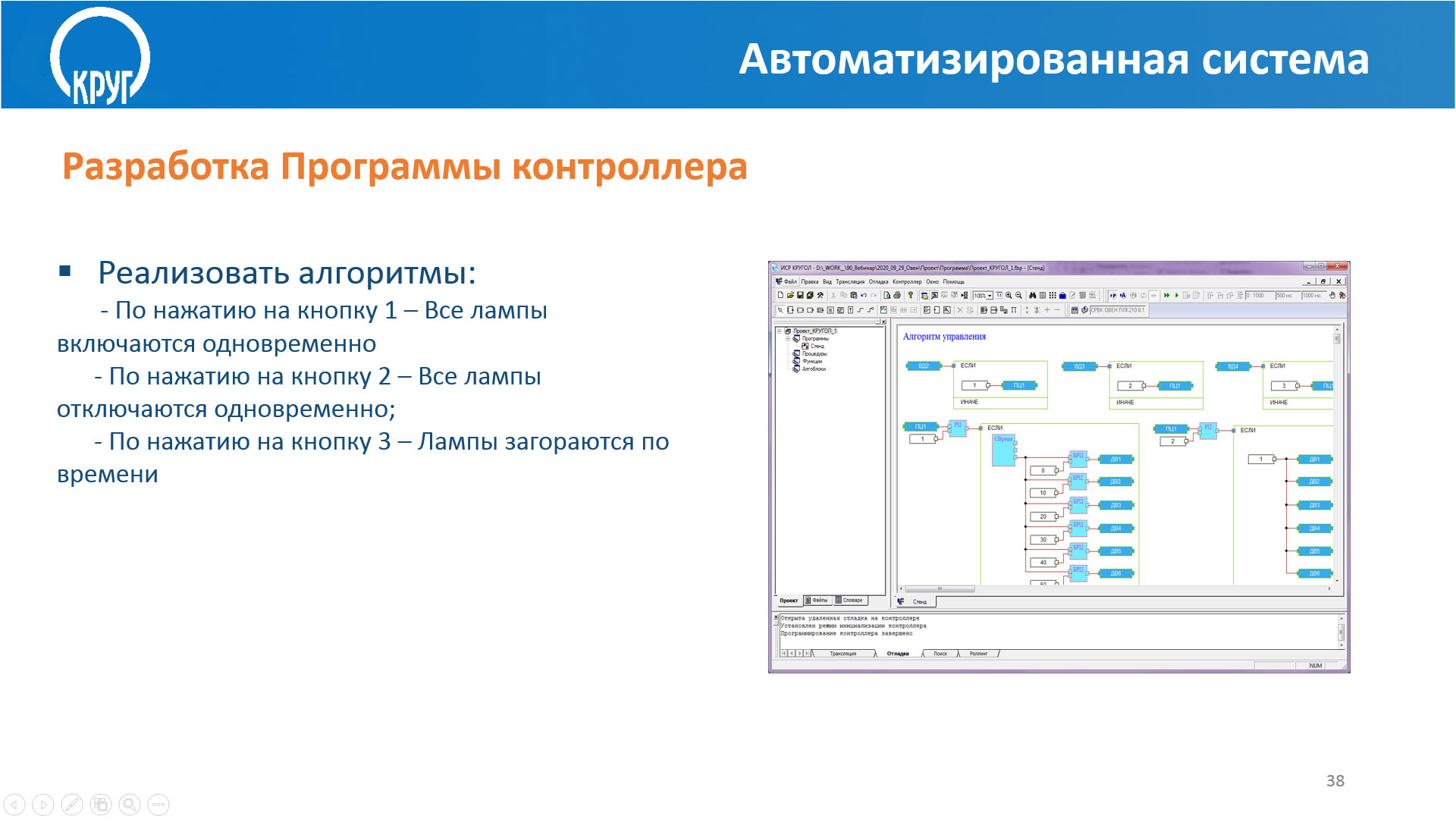Click the see all slides button
Screen dimensions: 1456x819
(101, 805)
